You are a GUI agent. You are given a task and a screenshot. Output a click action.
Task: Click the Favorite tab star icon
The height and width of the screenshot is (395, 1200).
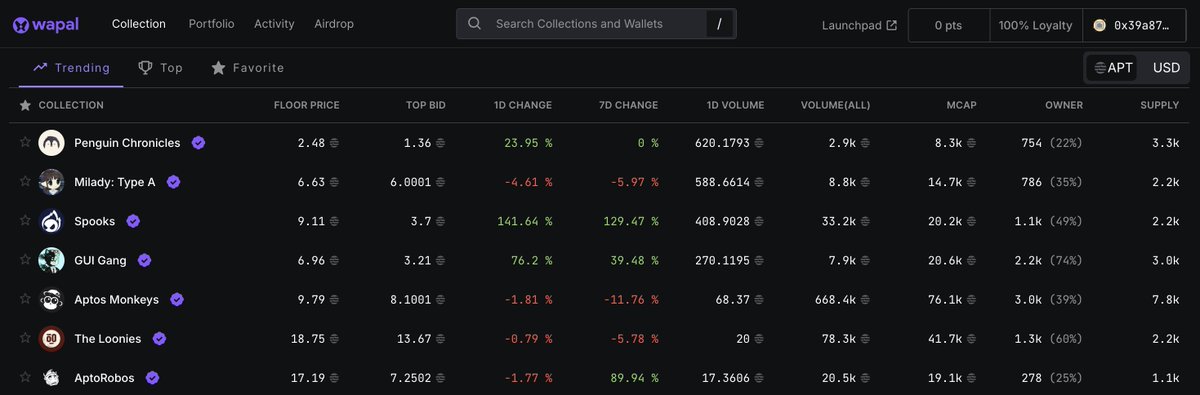[218, 68]
